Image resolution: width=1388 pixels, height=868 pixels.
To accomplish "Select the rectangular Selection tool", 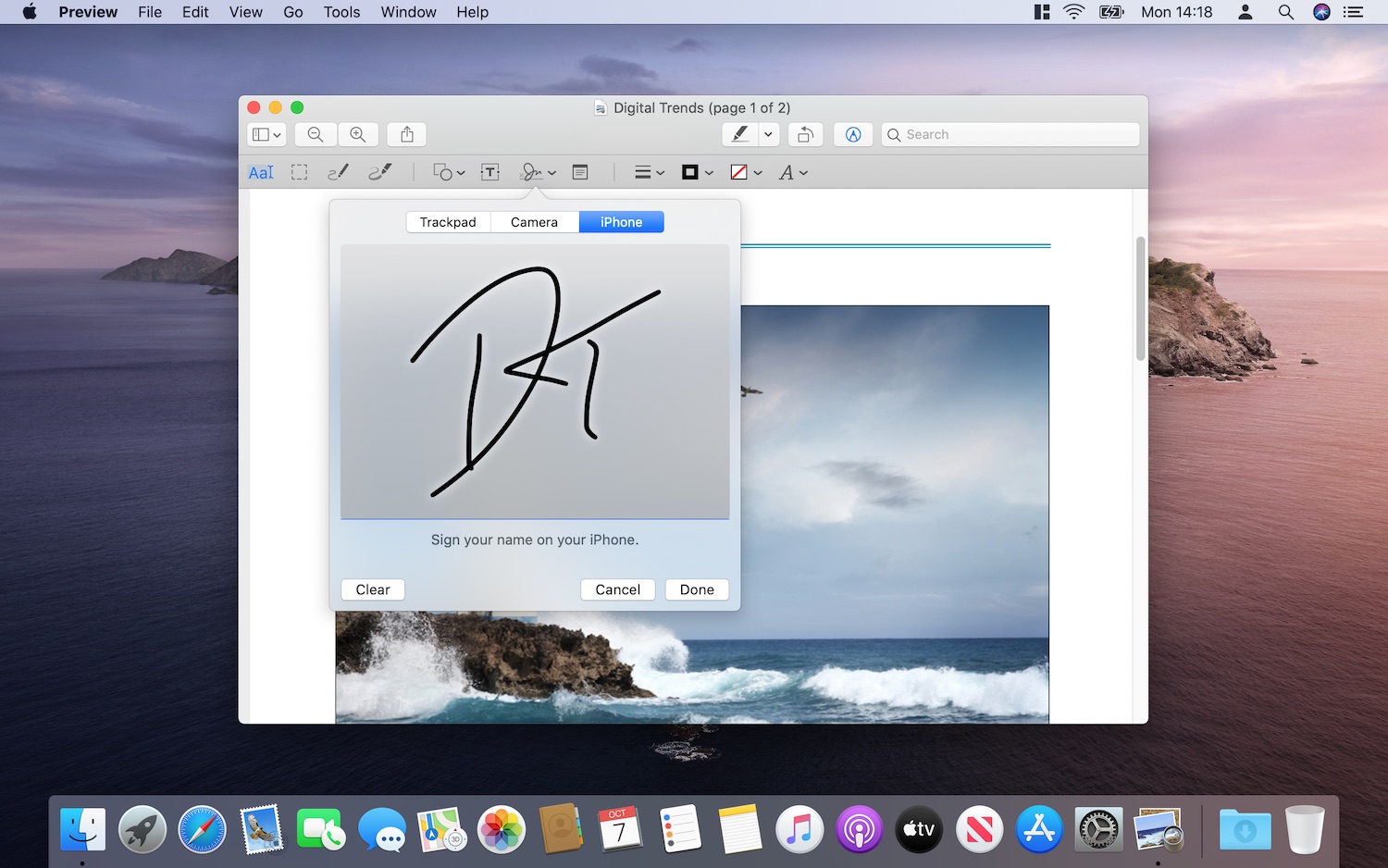I will 299,172.
